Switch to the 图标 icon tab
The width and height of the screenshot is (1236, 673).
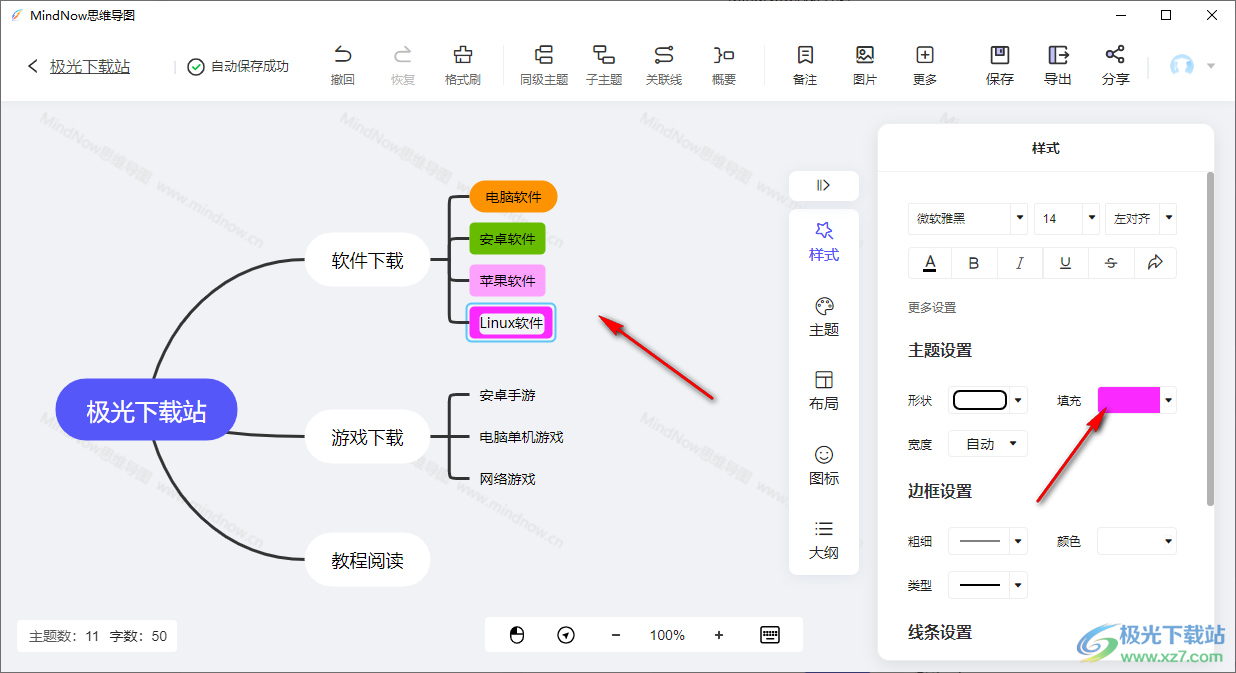824,466
